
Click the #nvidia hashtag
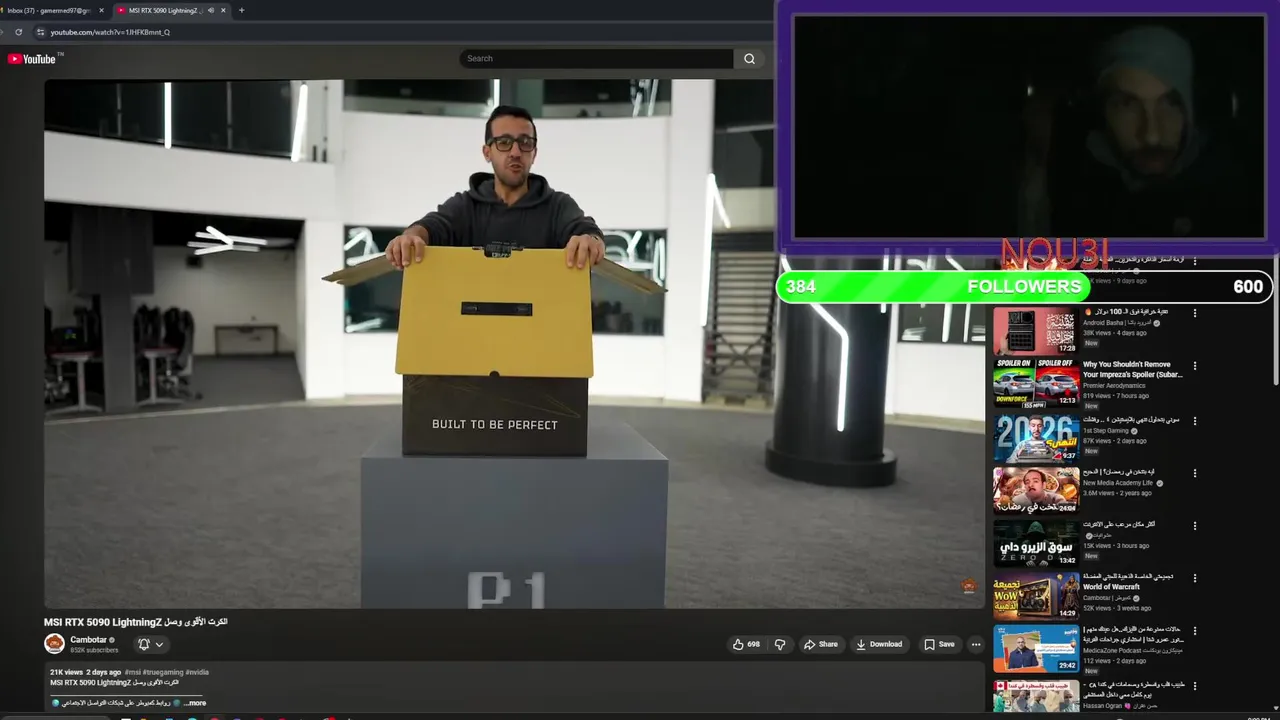(x=197, y=672)
